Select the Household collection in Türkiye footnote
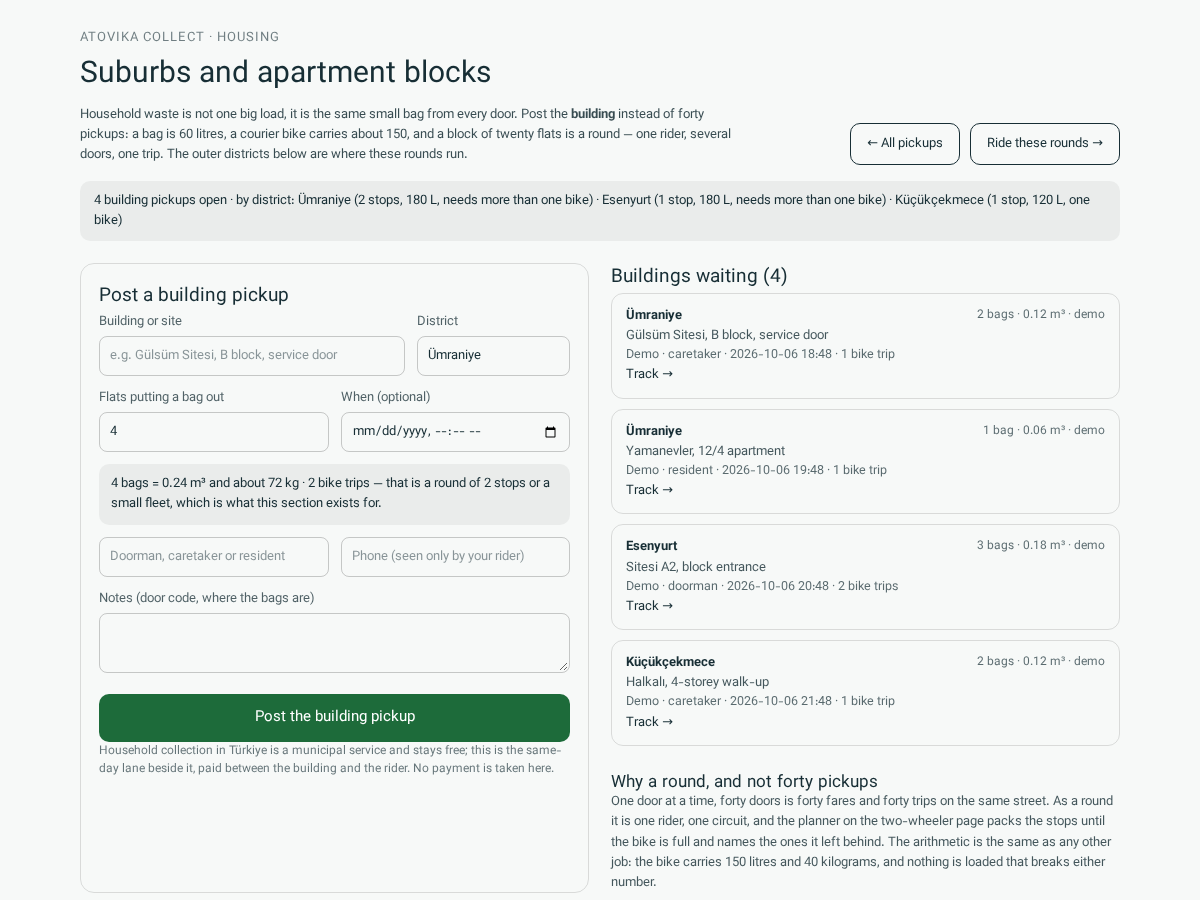The height and width of the screenshot is (900, 1200). coord(330,759)
